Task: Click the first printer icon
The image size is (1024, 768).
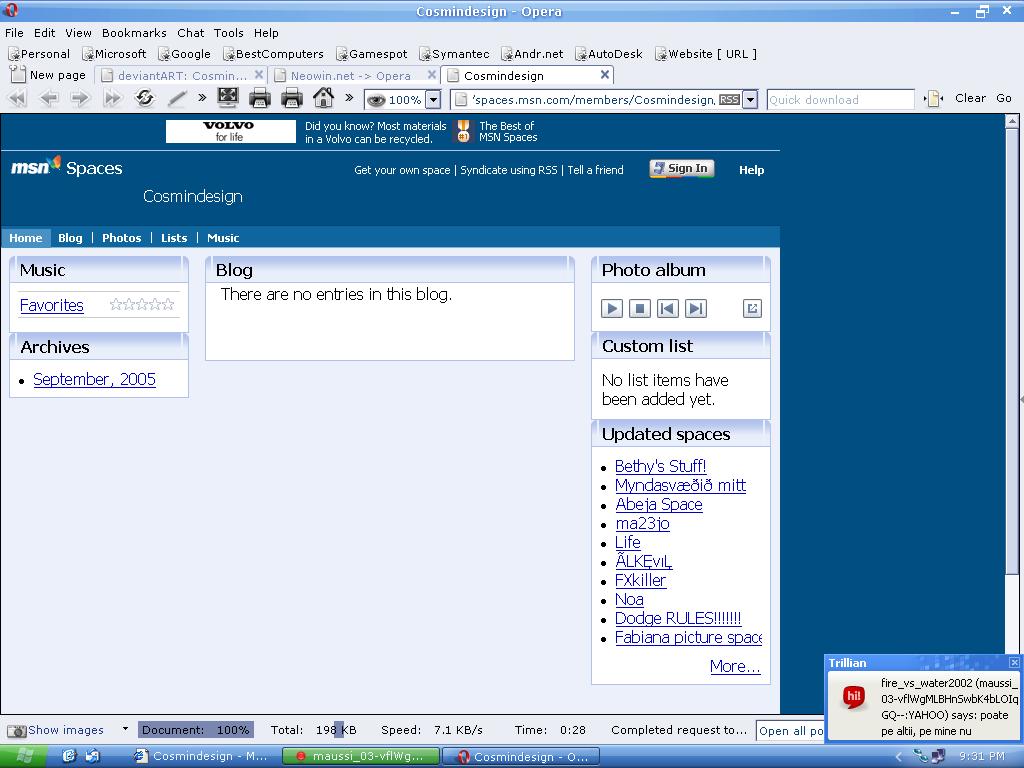Action: (260, 98)
